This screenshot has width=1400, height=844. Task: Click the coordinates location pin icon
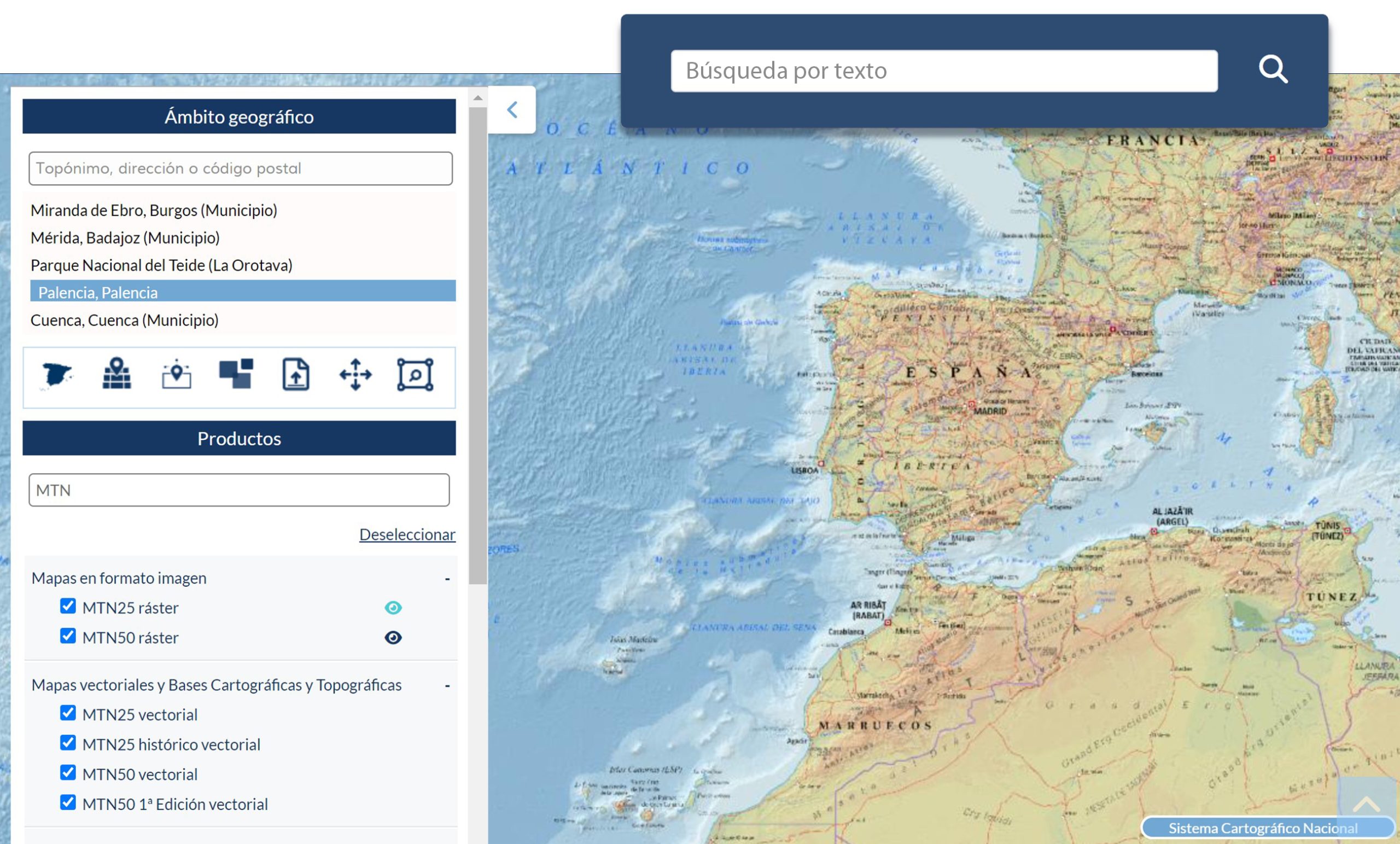pyautogui.click(x=177, y=375)
